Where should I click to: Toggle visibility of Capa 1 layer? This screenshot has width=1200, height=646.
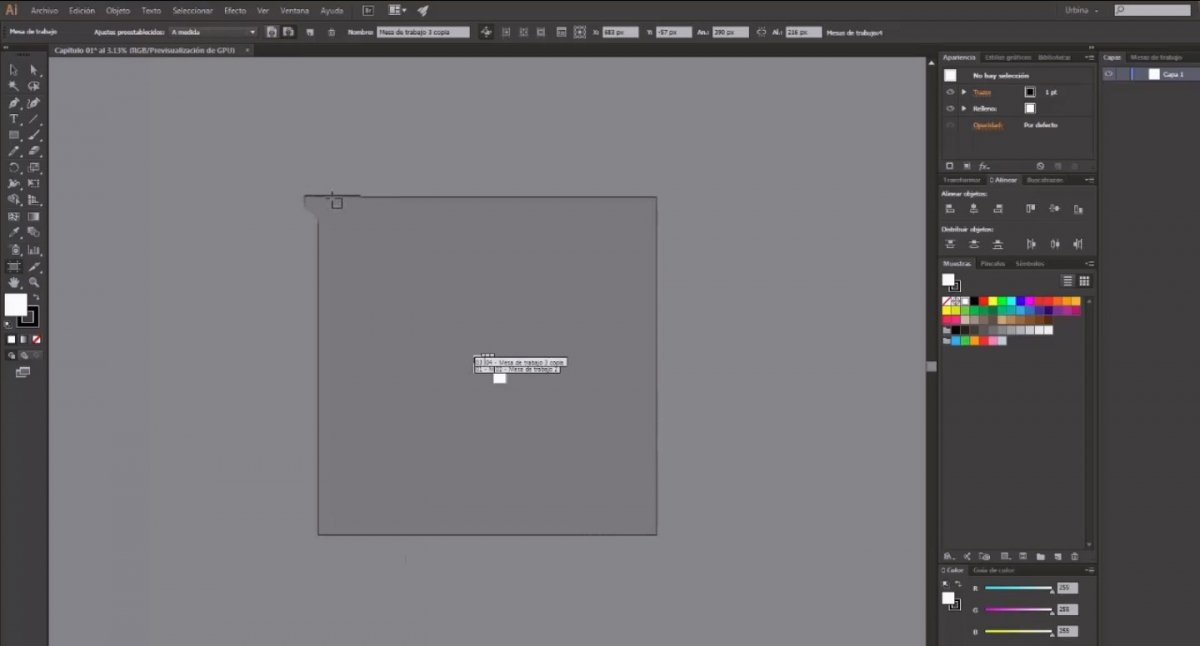[1110, 74]
